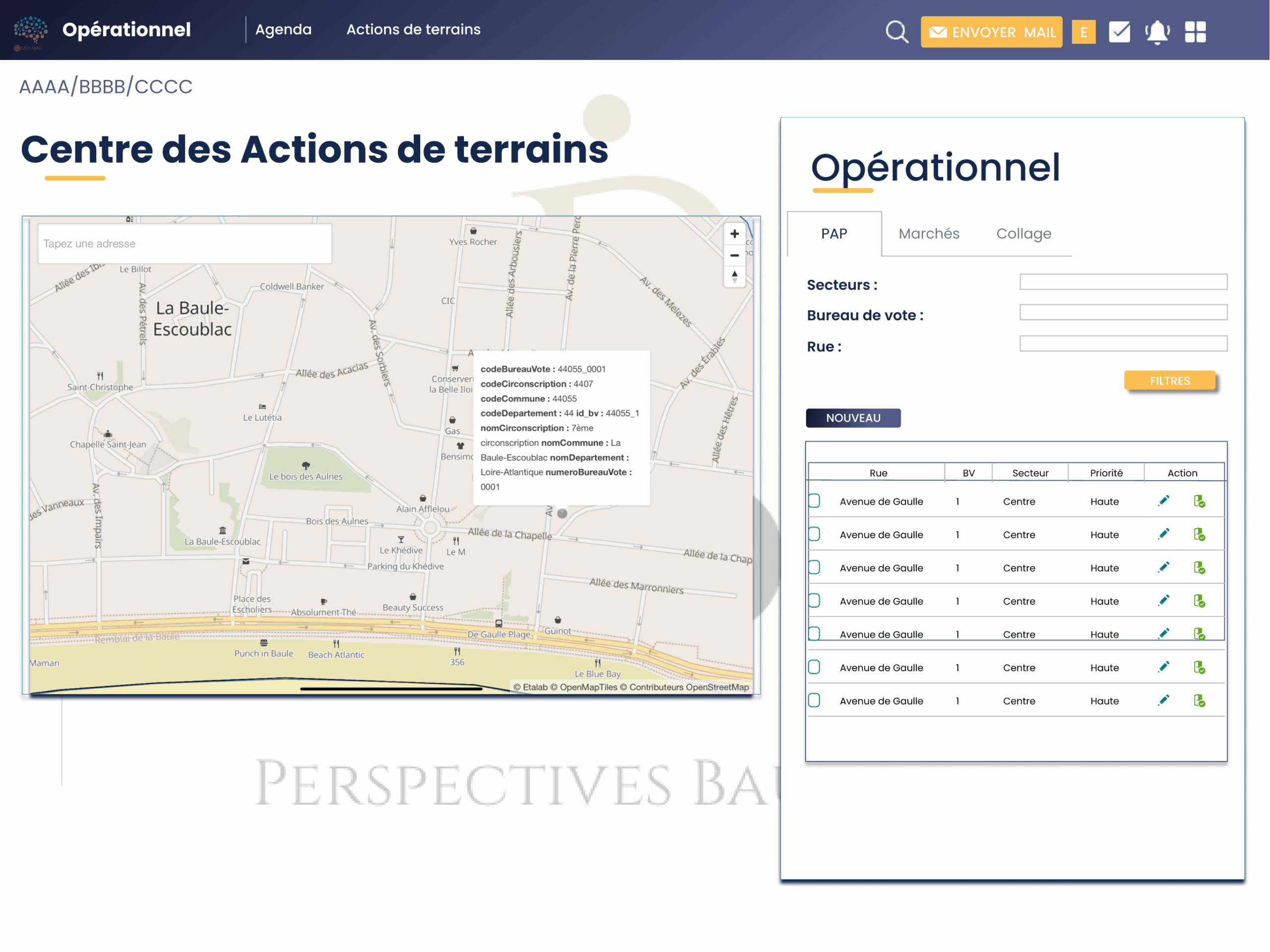The image size is (1270, 952).
Task: Switch to the Marchés tab
Action: coord(928,234)
